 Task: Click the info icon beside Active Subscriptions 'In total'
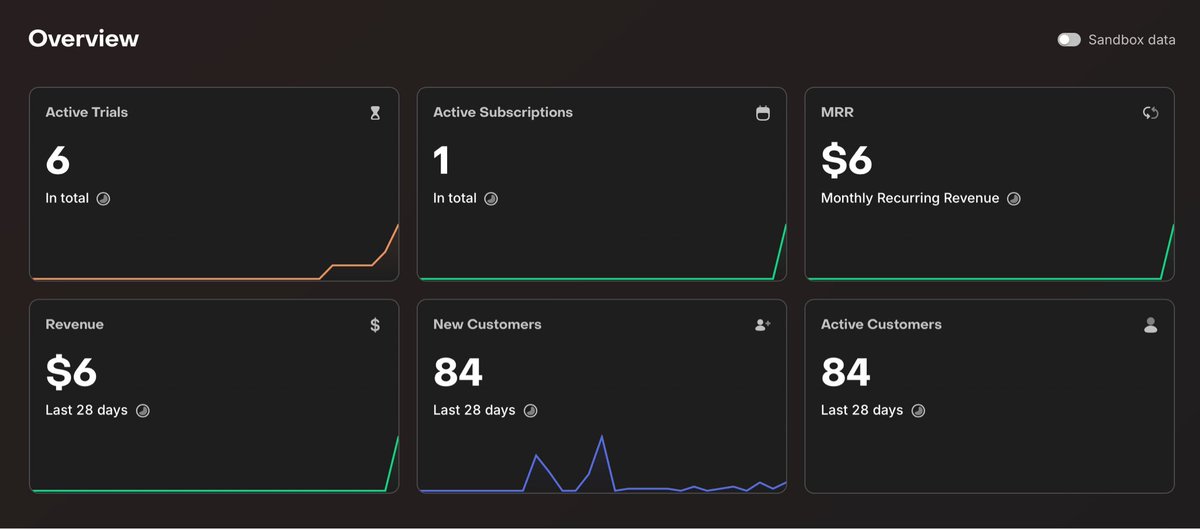point(491,199)
